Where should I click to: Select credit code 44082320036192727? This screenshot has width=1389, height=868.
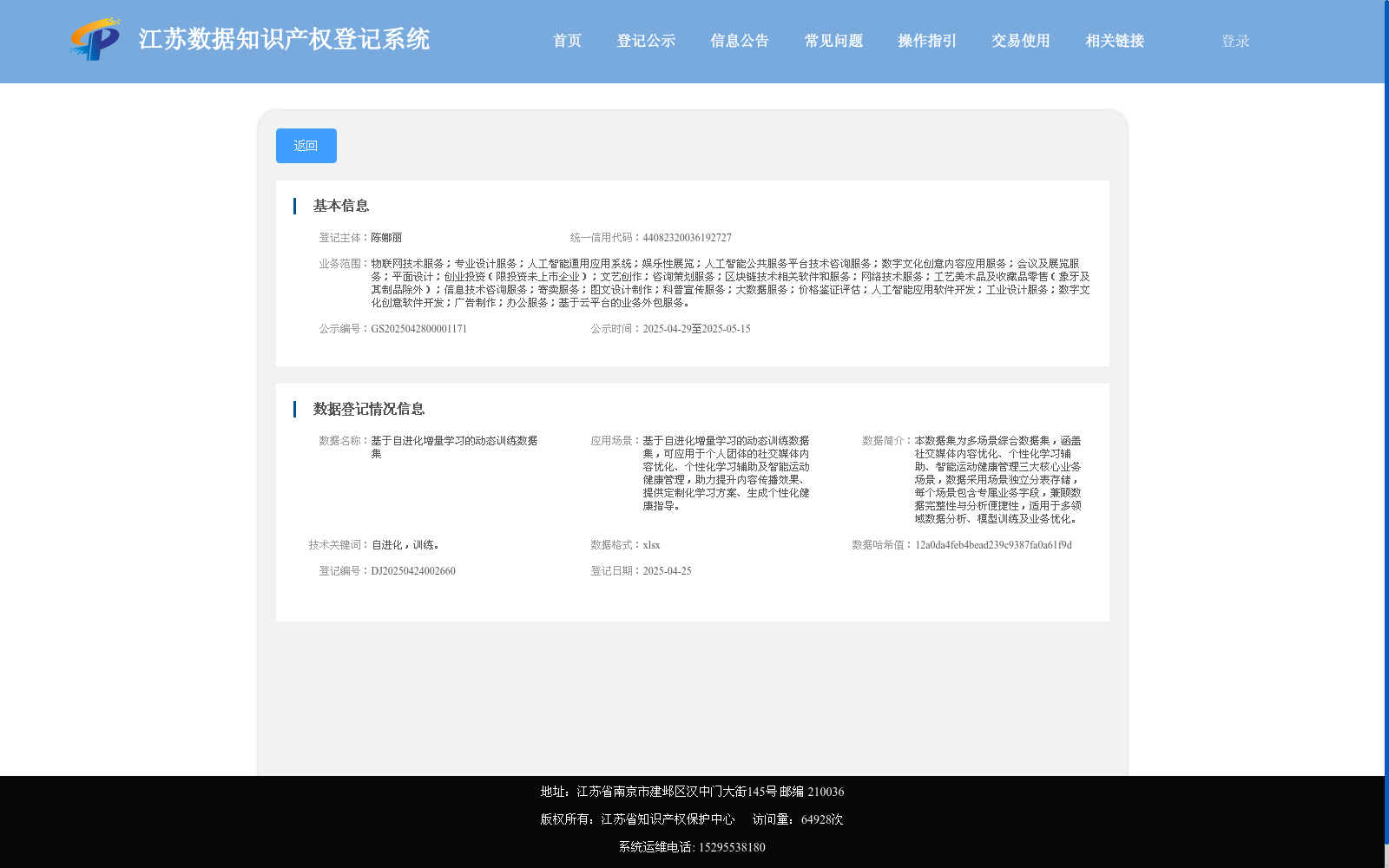click(687, 238)
